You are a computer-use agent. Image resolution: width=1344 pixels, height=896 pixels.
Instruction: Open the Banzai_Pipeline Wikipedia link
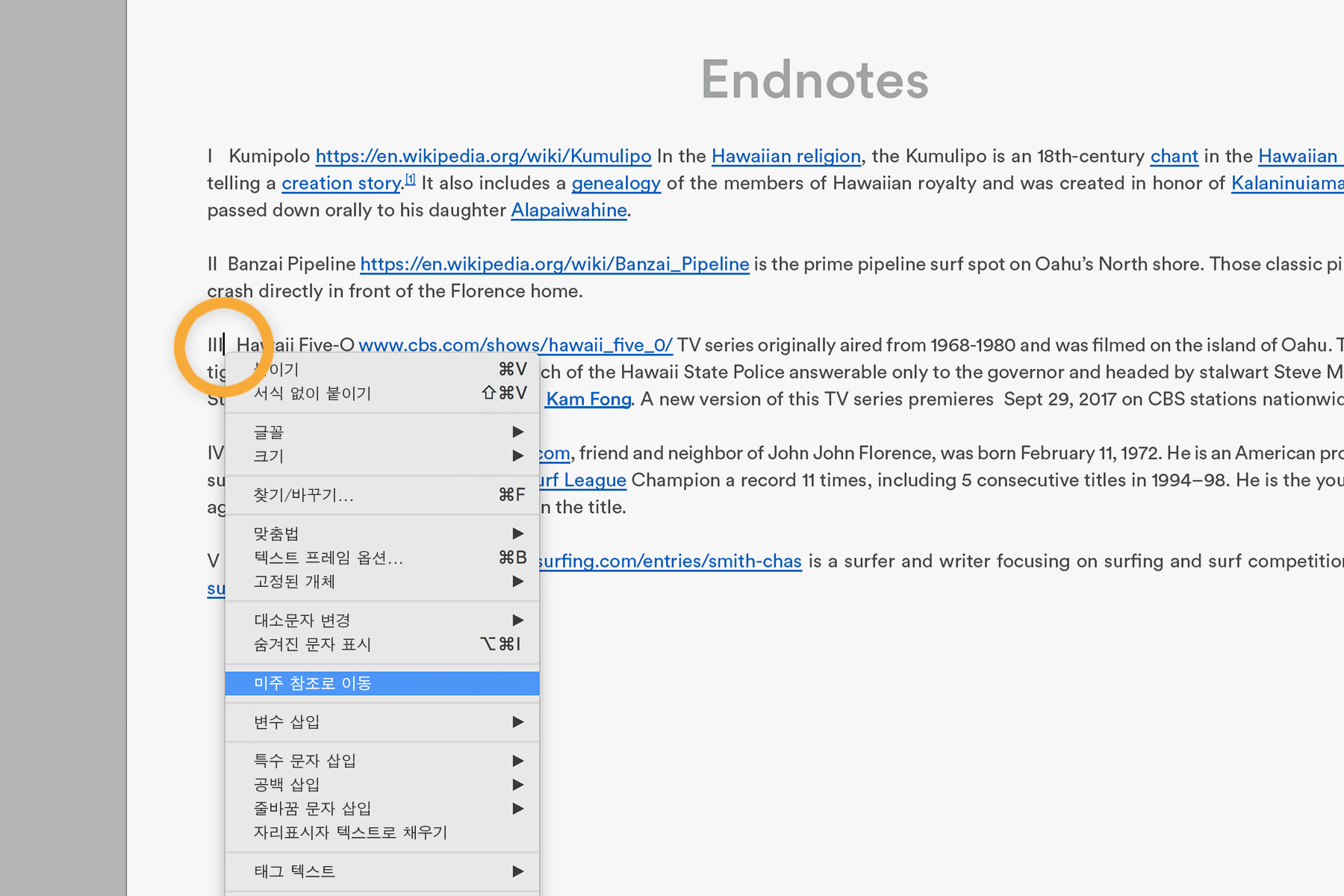tap(555, 264)
